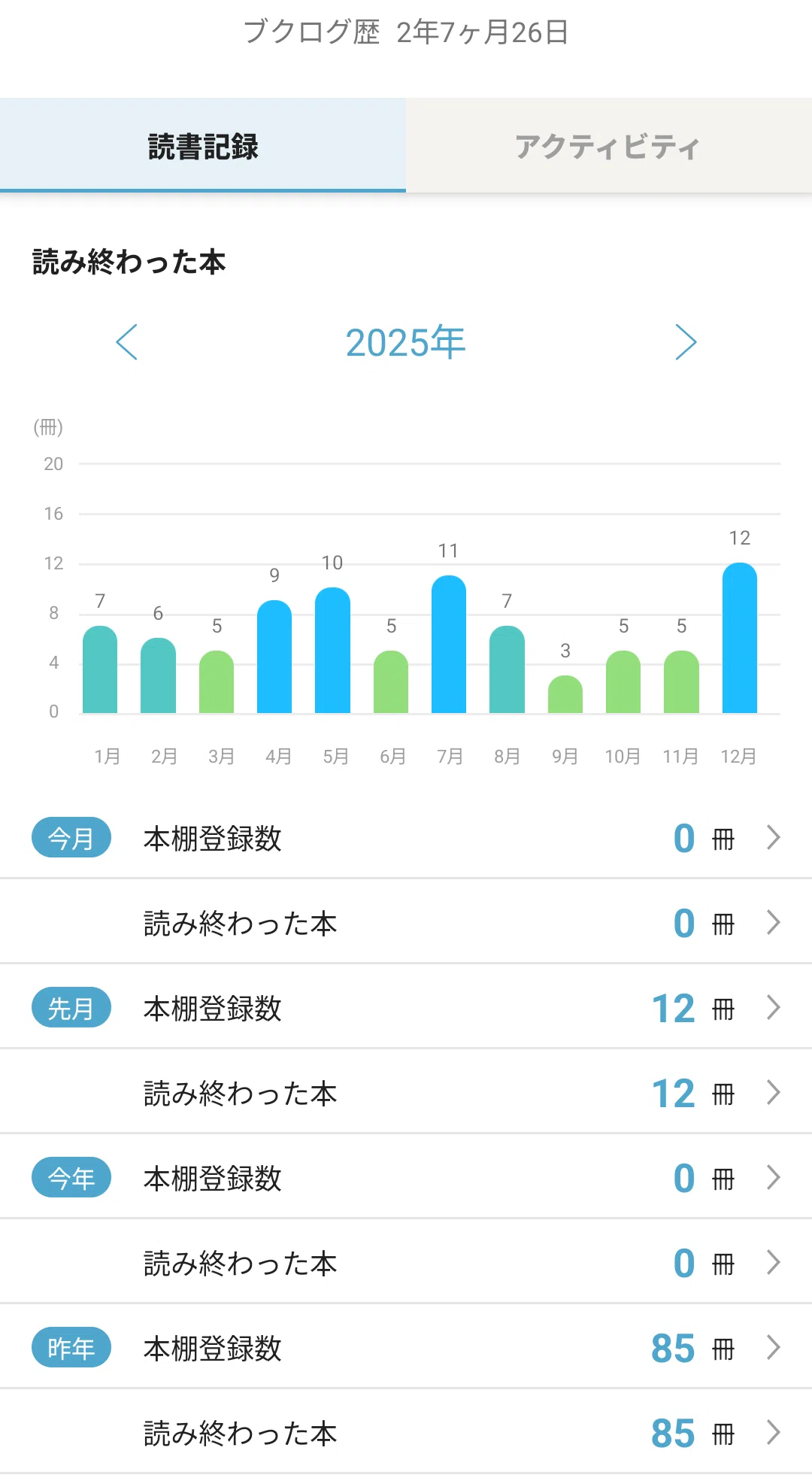Go to next year with right arrow
The image size is (812, 1484).
686,342
